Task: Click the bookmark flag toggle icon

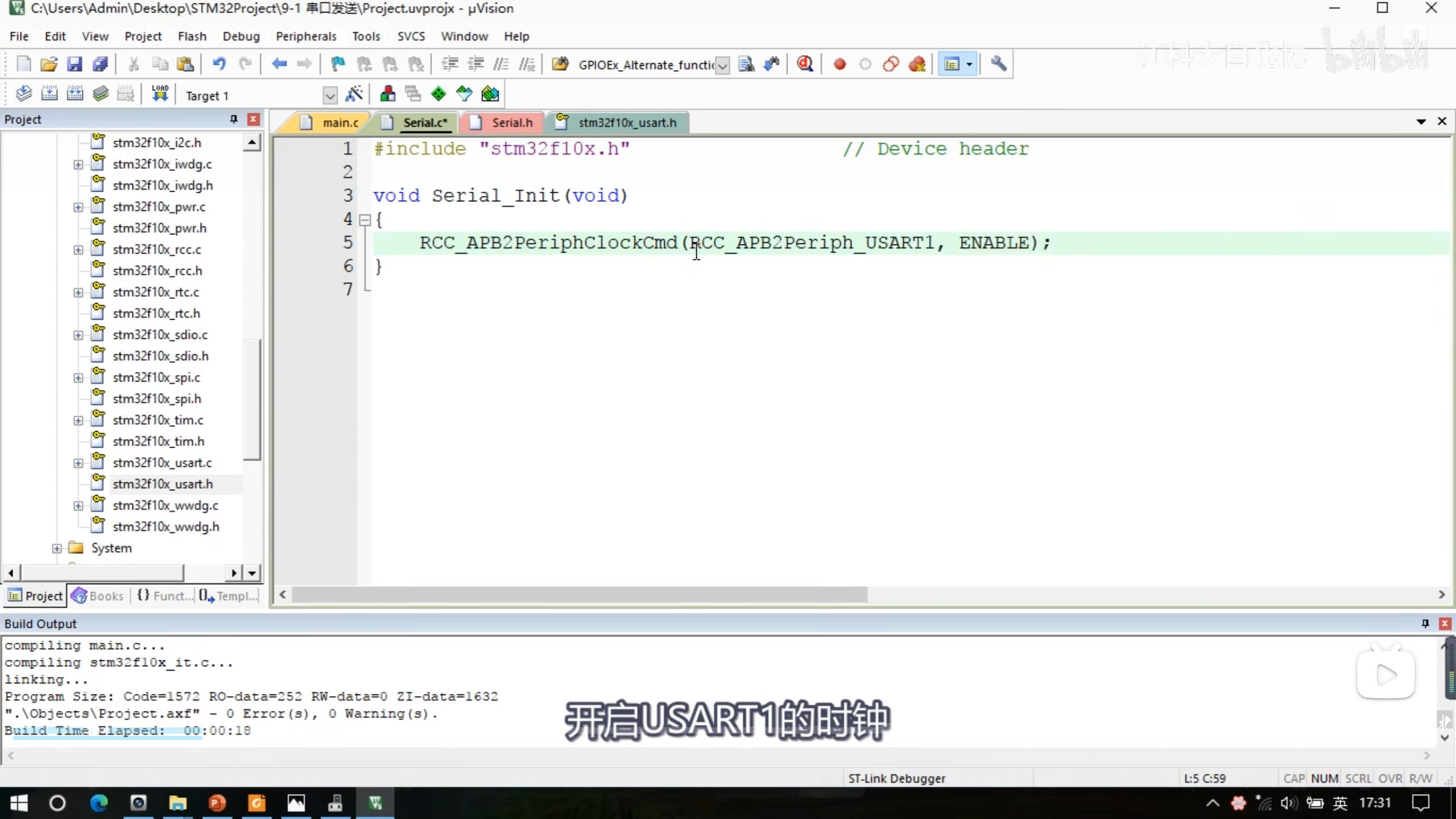Action: [x=338, y=64]
